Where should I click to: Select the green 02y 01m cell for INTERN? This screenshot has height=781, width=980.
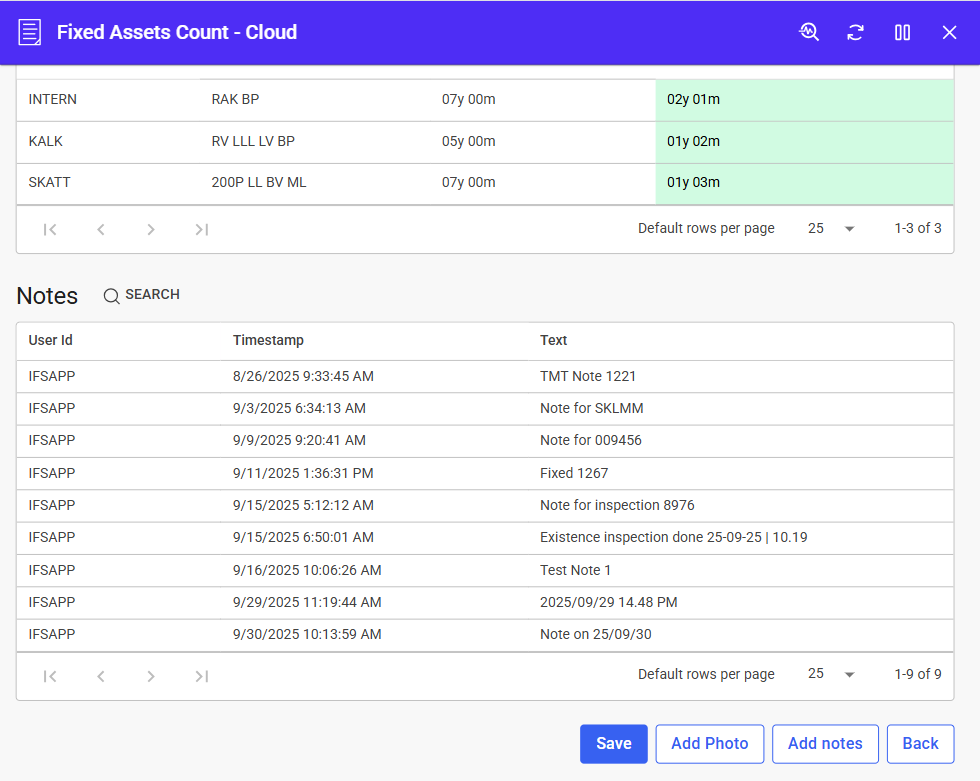(804, 100)
